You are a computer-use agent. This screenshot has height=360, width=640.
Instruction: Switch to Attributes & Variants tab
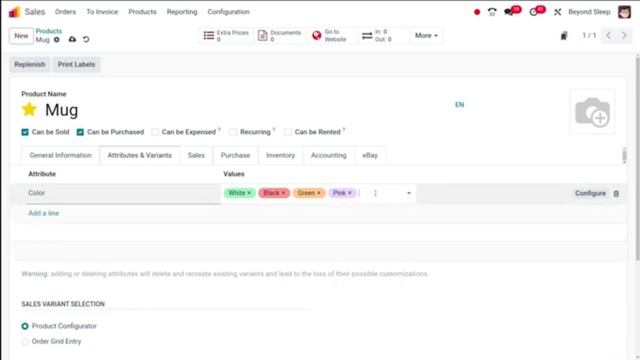(x=140, y=155)
